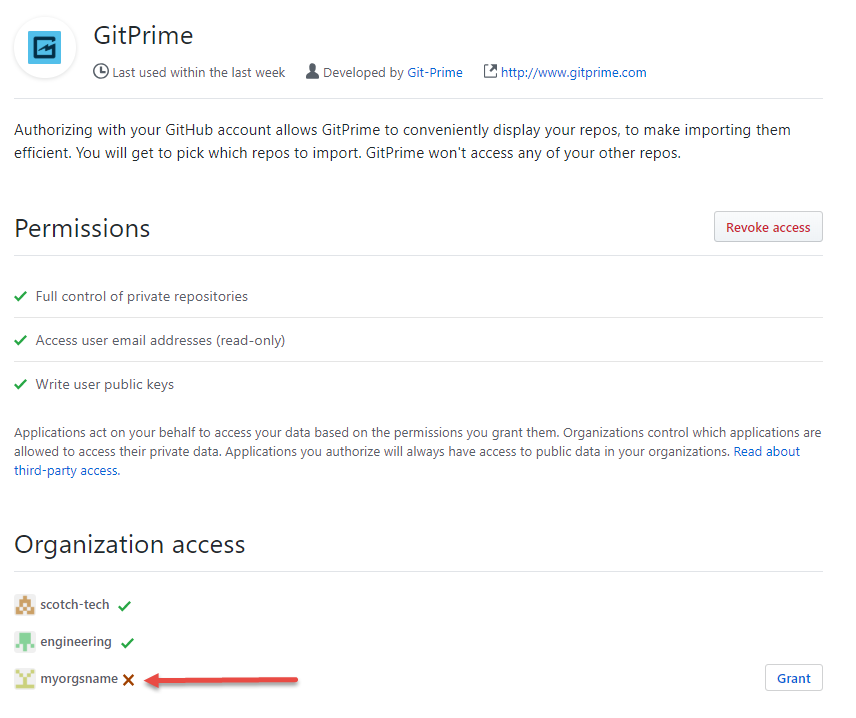The height and width of the screenshot is (718, 856).
Task: Click green checkmark beside engineering
Action: pos(127,643)
